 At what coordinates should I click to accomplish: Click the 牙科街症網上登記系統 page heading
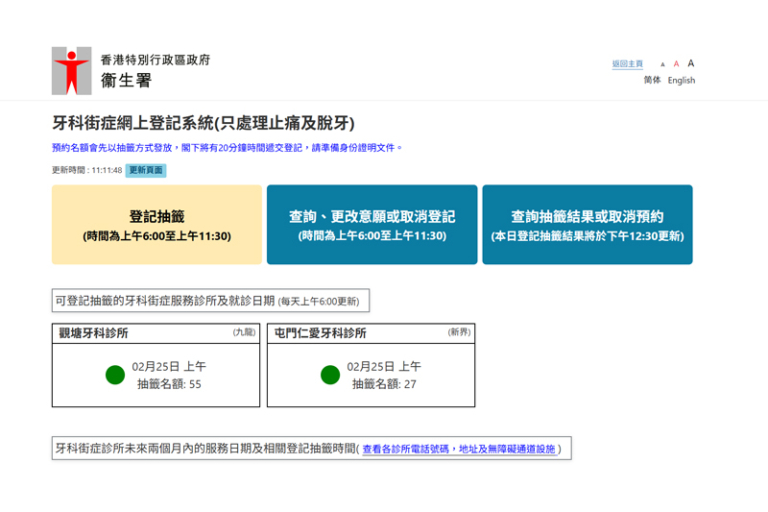[x=203, y=124]
